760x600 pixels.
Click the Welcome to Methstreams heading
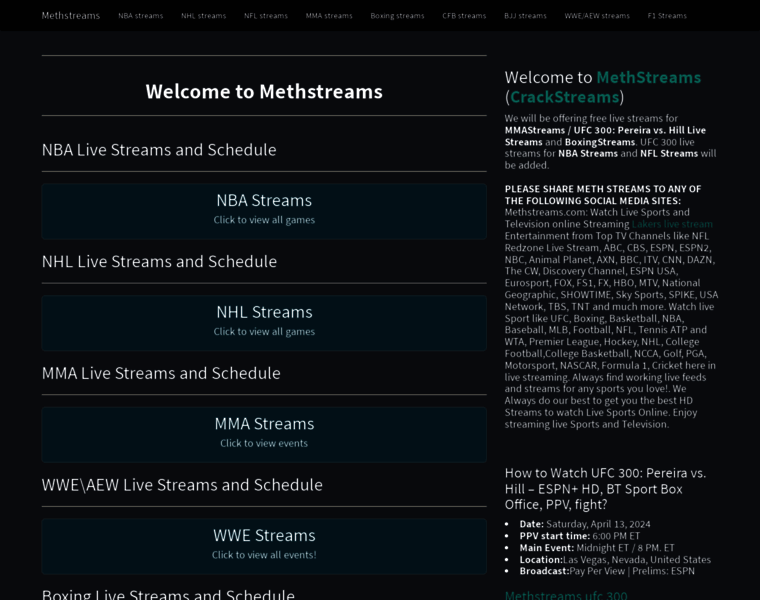pyautogui.click(x=264, y=92)
